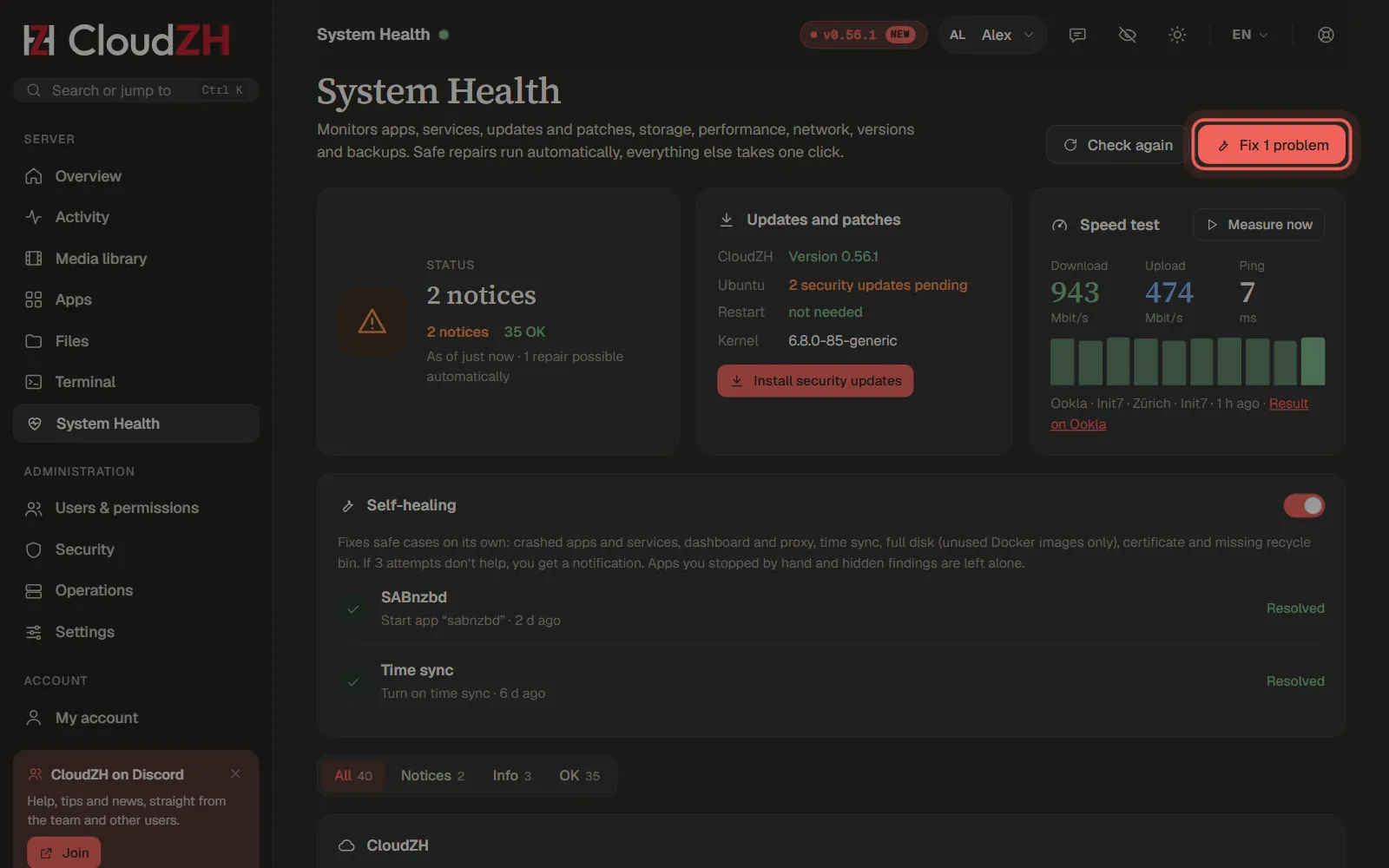The image size is (1389, 868).
Task: Open Media library
Action: pyautogui.click(x=136, y=259)
